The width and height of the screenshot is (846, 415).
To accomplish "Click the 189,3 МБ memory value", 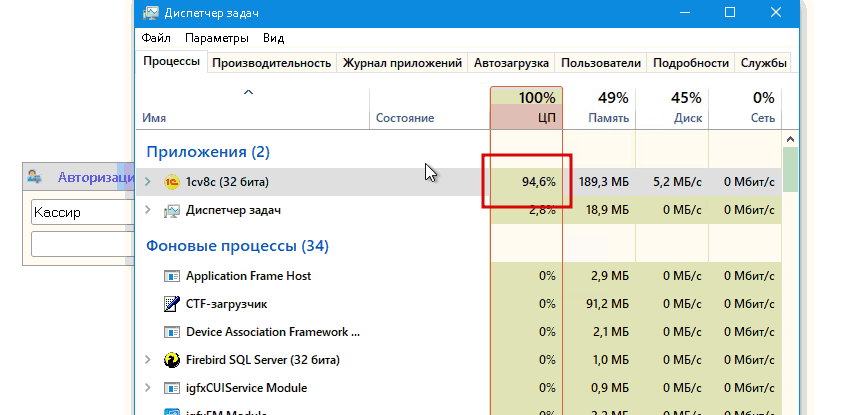I will (604, 182).
